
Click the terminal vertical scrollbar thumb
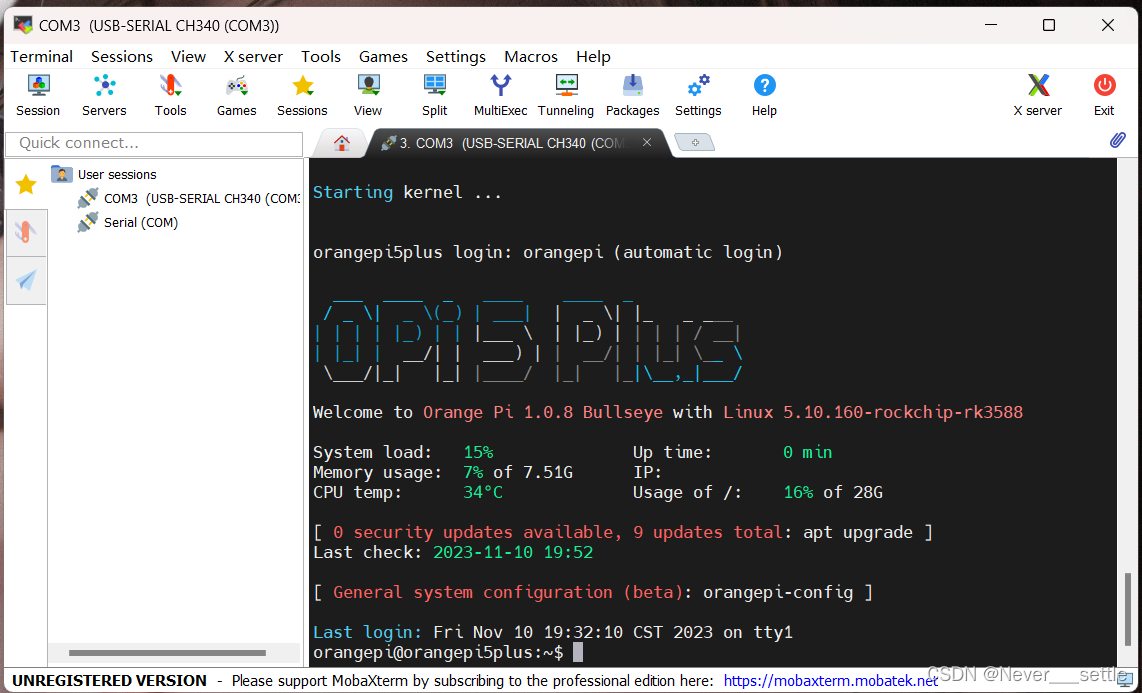(x=1126, y=608)
